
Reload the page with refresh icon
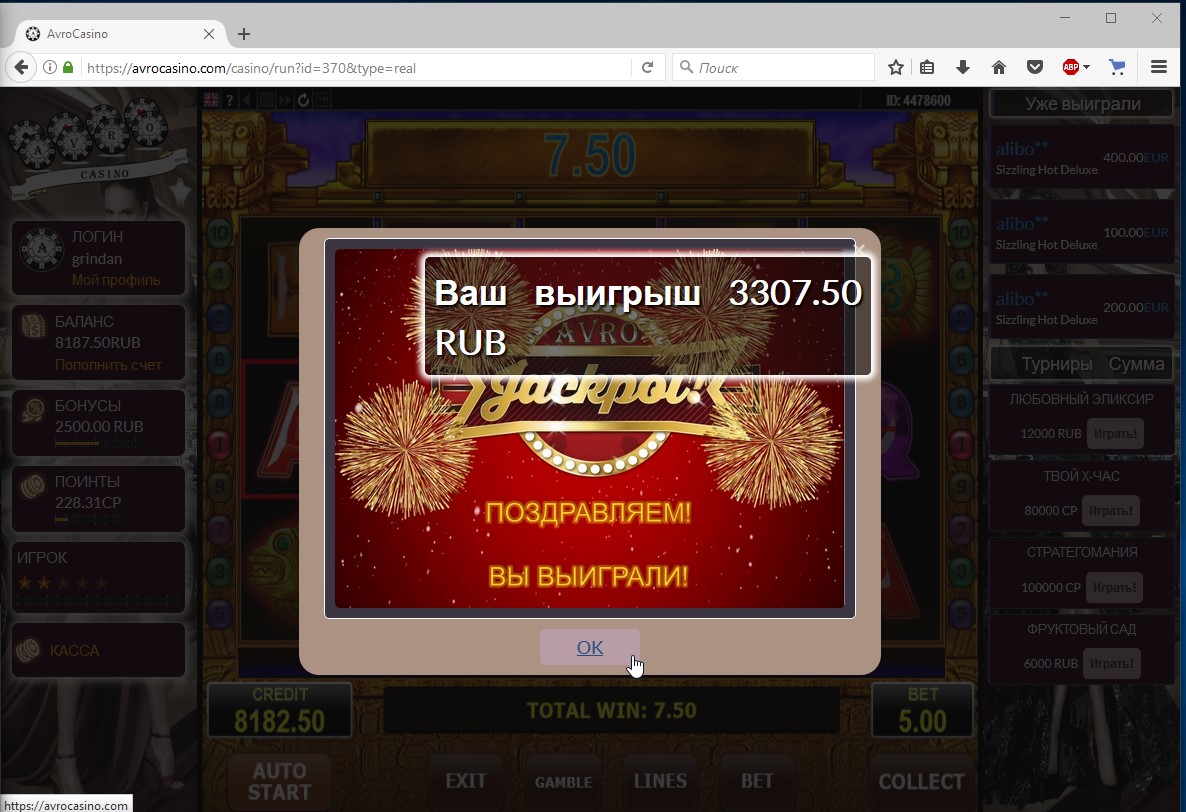tap(647, 67)
